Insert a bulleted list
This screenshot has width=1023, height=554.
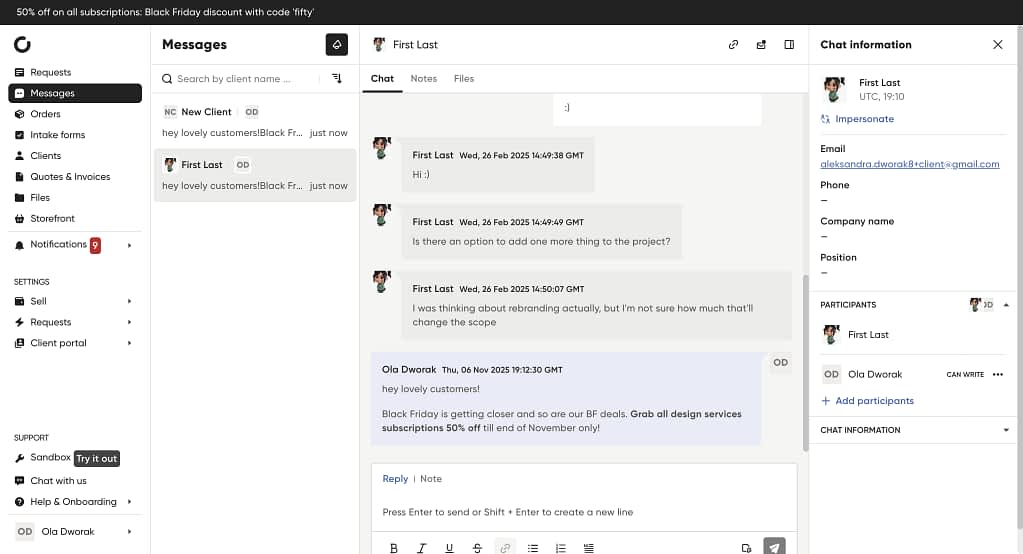point(533,548)
